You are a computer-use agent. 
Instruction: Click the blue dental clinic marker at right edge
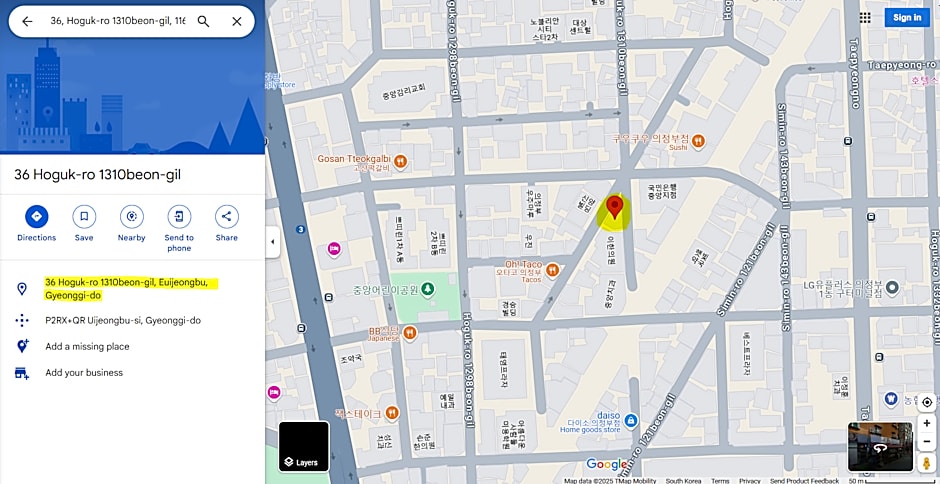click(x=891, y=398)
